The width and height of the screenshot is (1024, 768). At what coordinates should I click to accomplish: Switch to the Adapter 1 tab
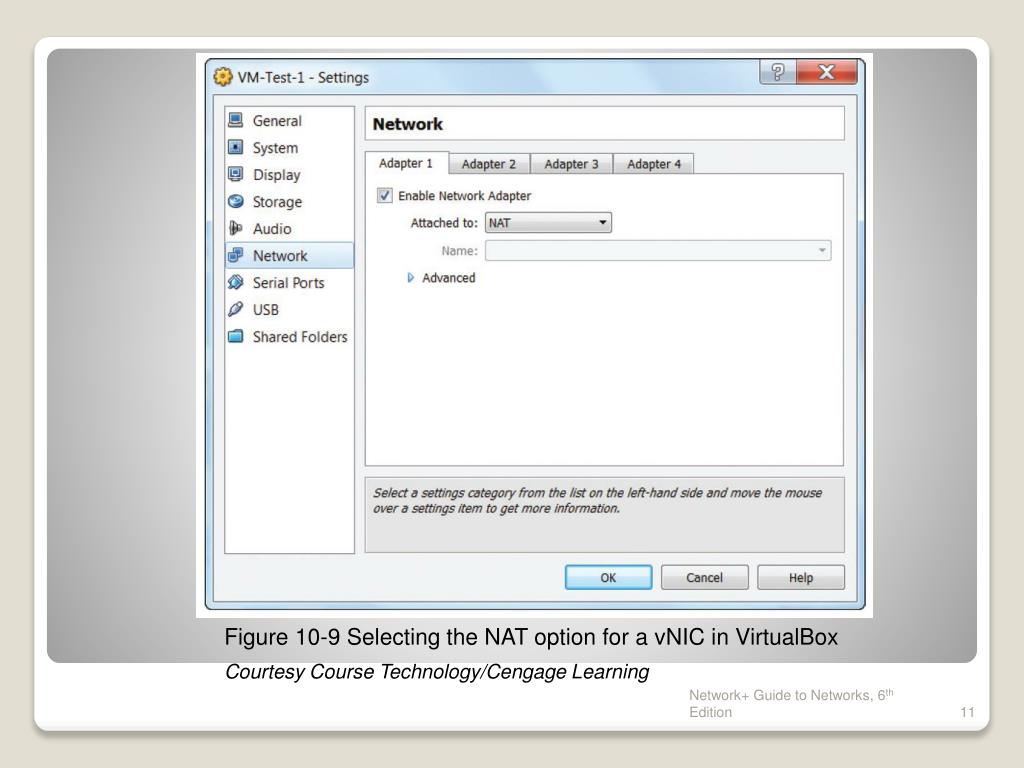coord(406,163)
